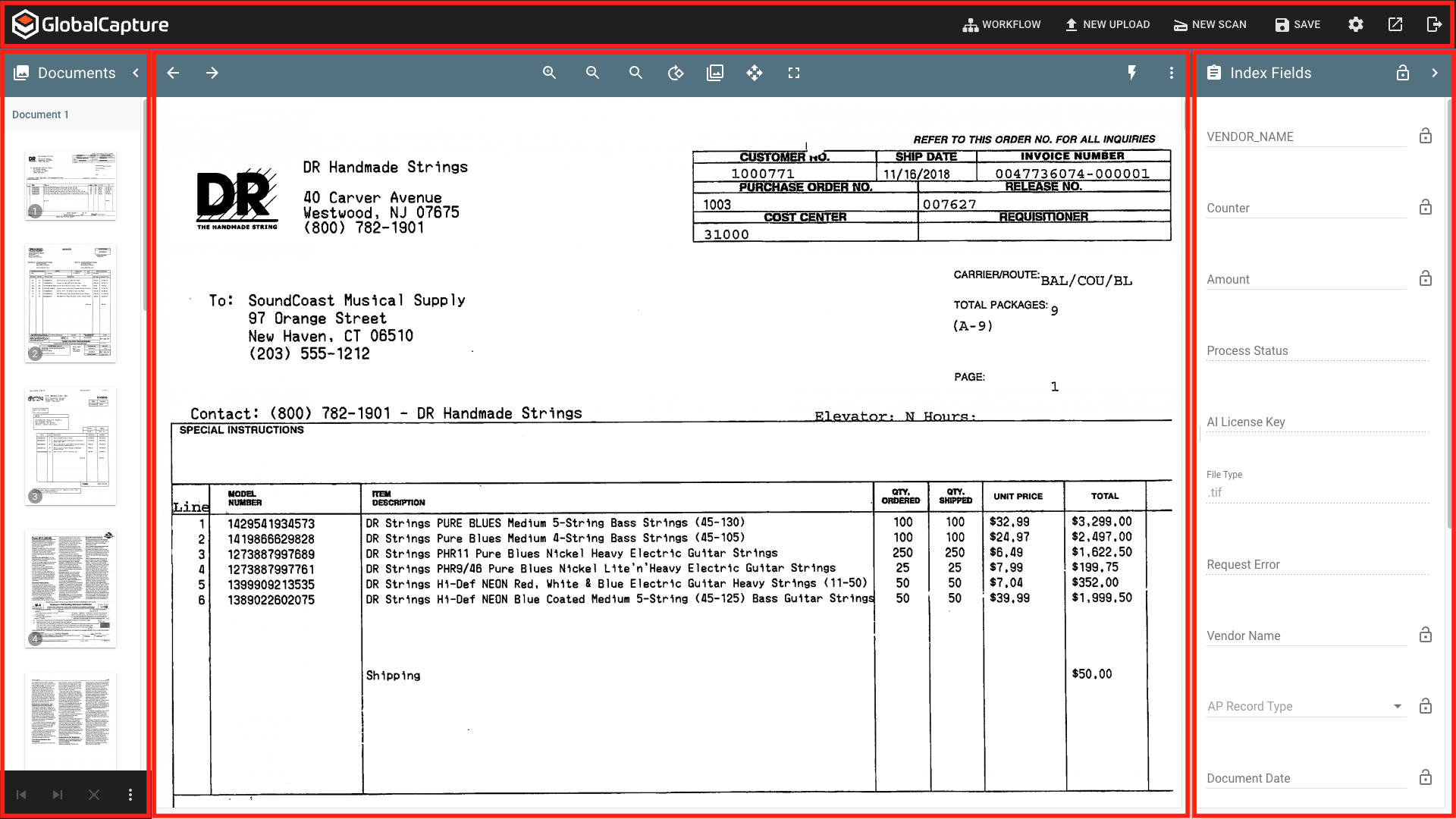Click the log out icon
This screenshot has height=819, width=1456.
[x=1434, y=24]
